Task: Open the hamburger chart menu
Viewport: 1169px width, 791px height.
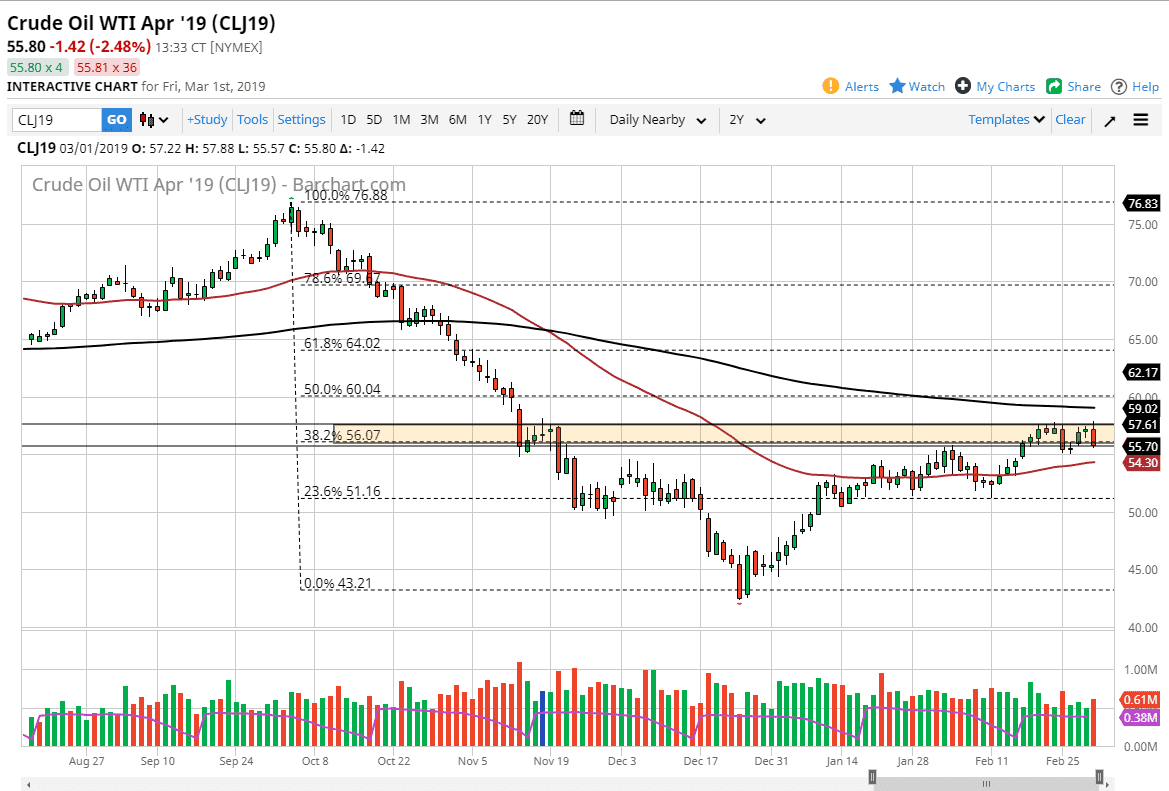Action: (x=1140, y=119)
